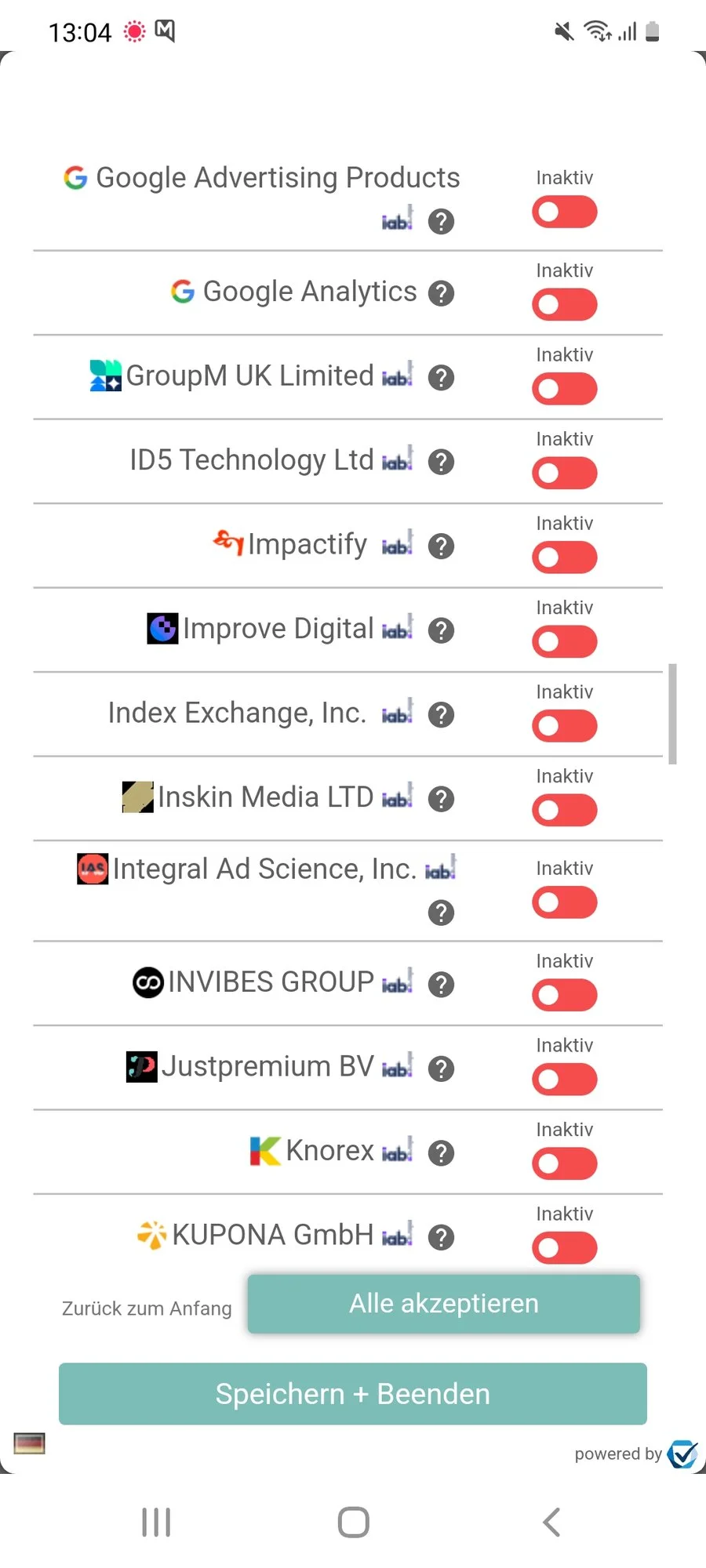Viewport: 706px width, 1568px height.
Task: Open help icon for Google Analytics
Action: point(441,293)
